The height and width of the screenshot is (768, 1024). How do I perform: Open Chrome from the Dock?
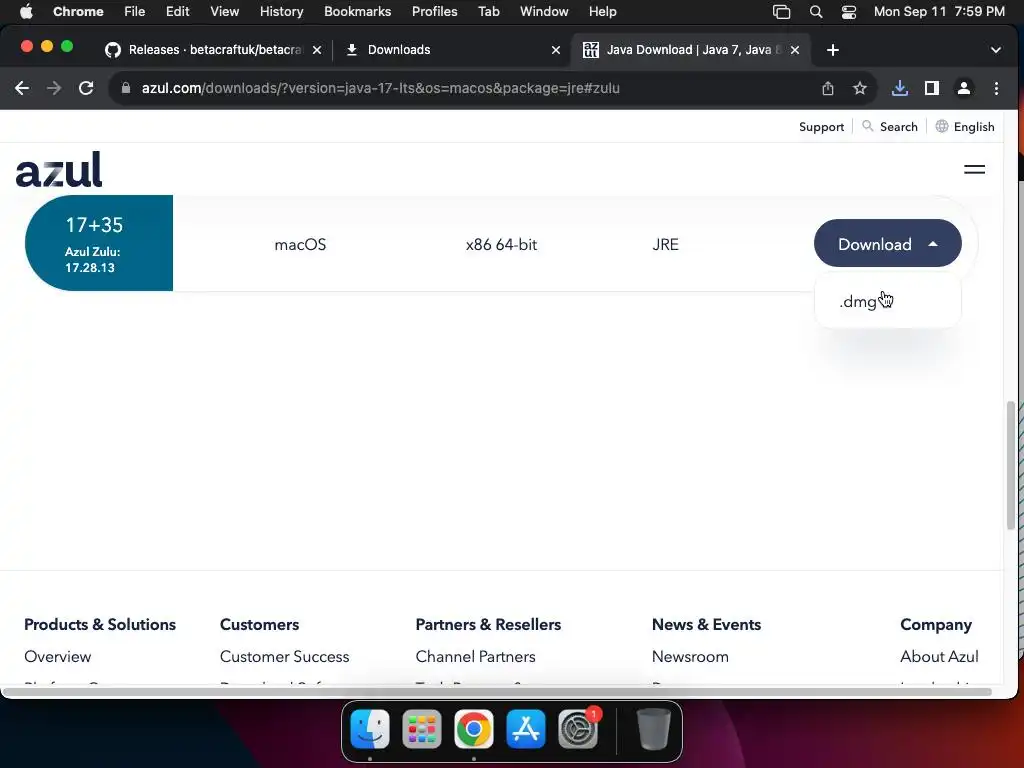[x=473, y=729]
